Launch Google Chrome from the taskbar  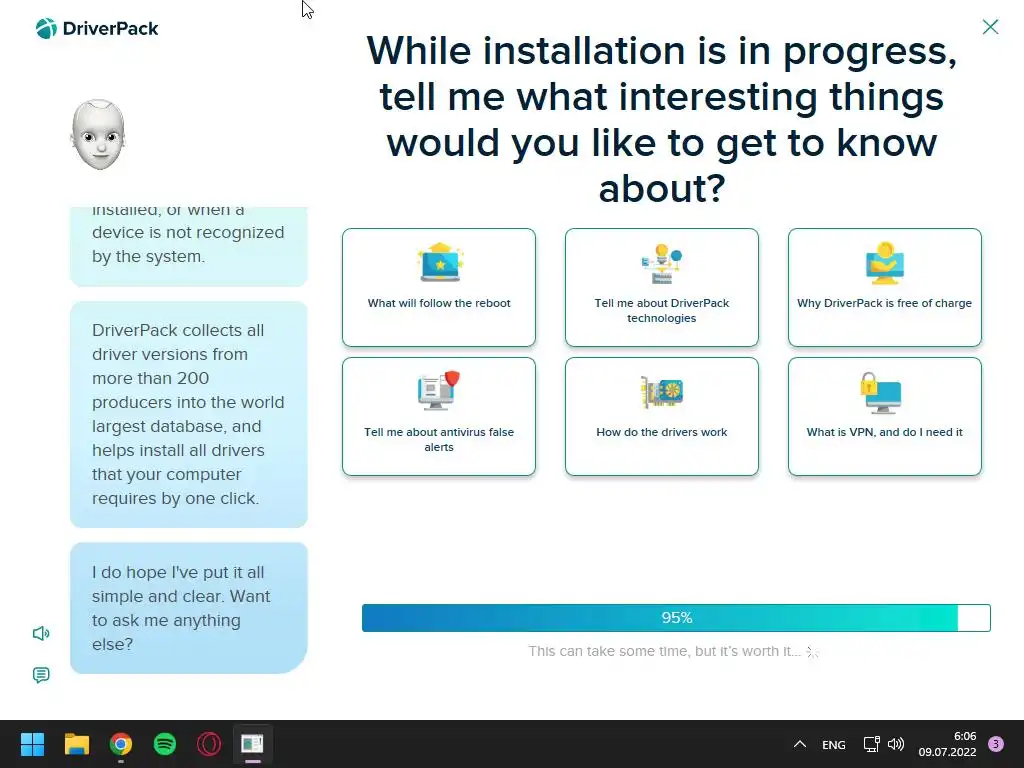tap(121, 744)
